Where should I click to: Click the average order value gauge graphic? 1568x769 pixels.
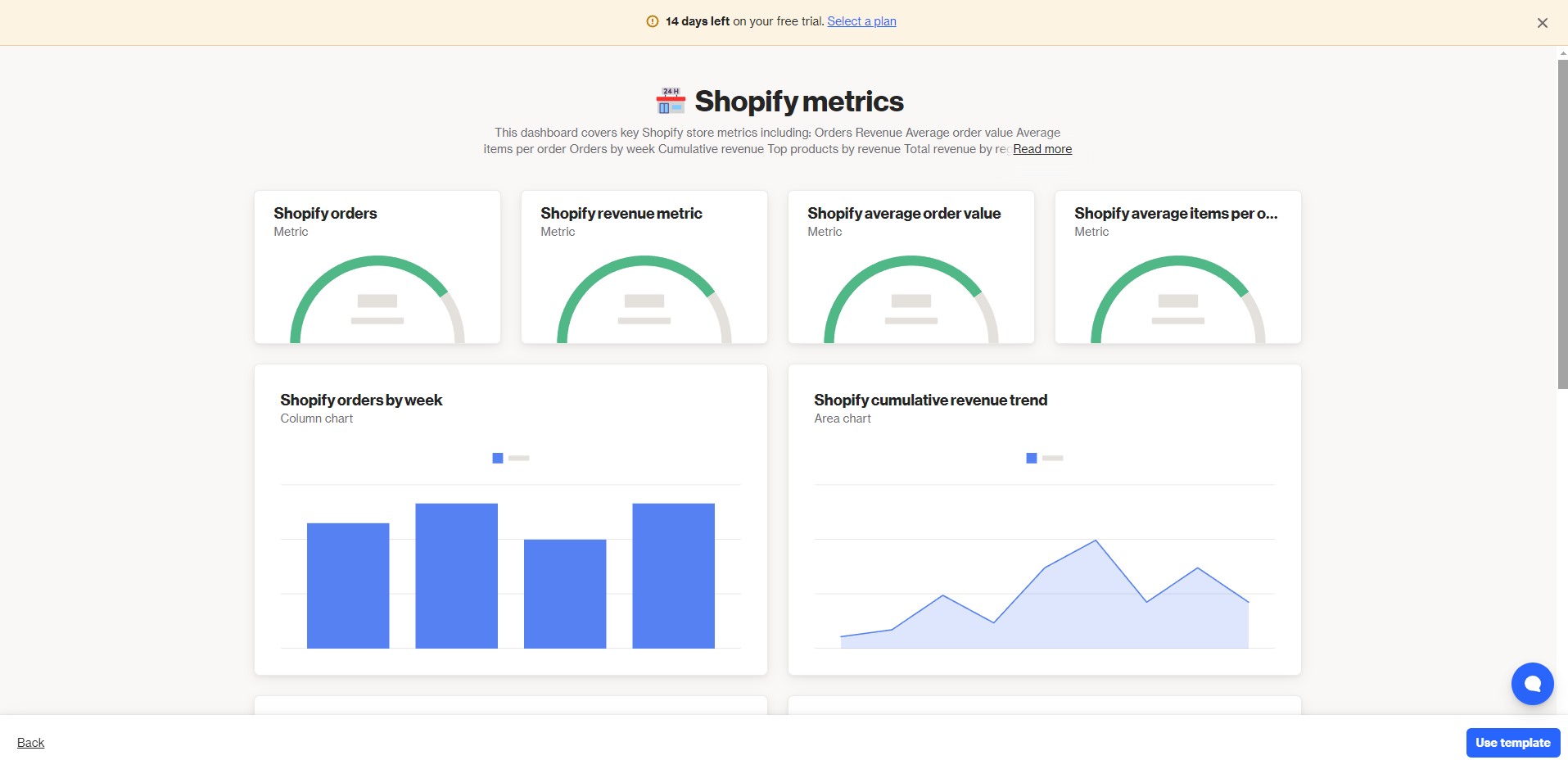pos(911,300)
